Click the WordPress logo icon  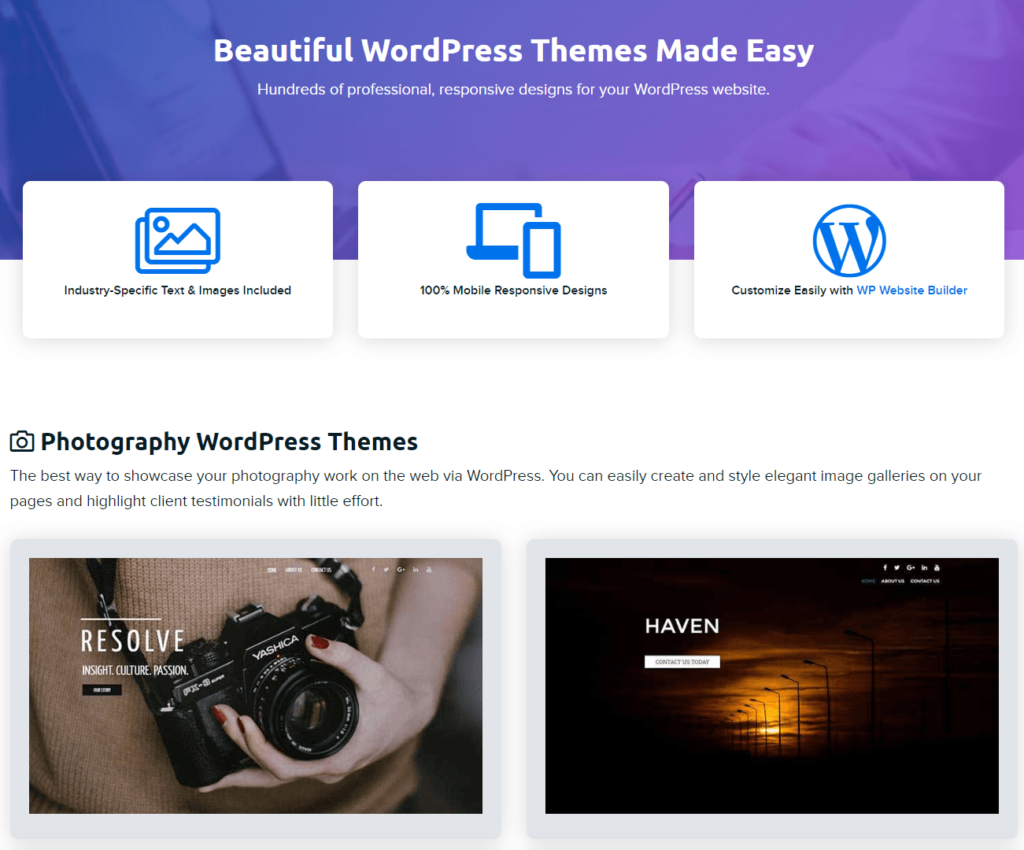(x=849, y=240)
